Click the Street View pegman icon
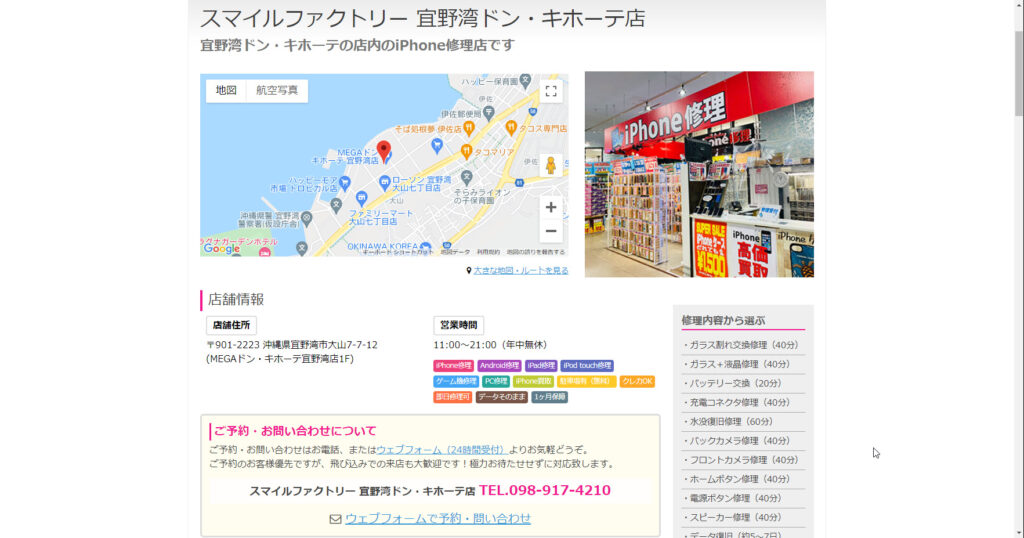This screenshot has height=538, width=1024. pyautogui.click(x=551, y=165)
